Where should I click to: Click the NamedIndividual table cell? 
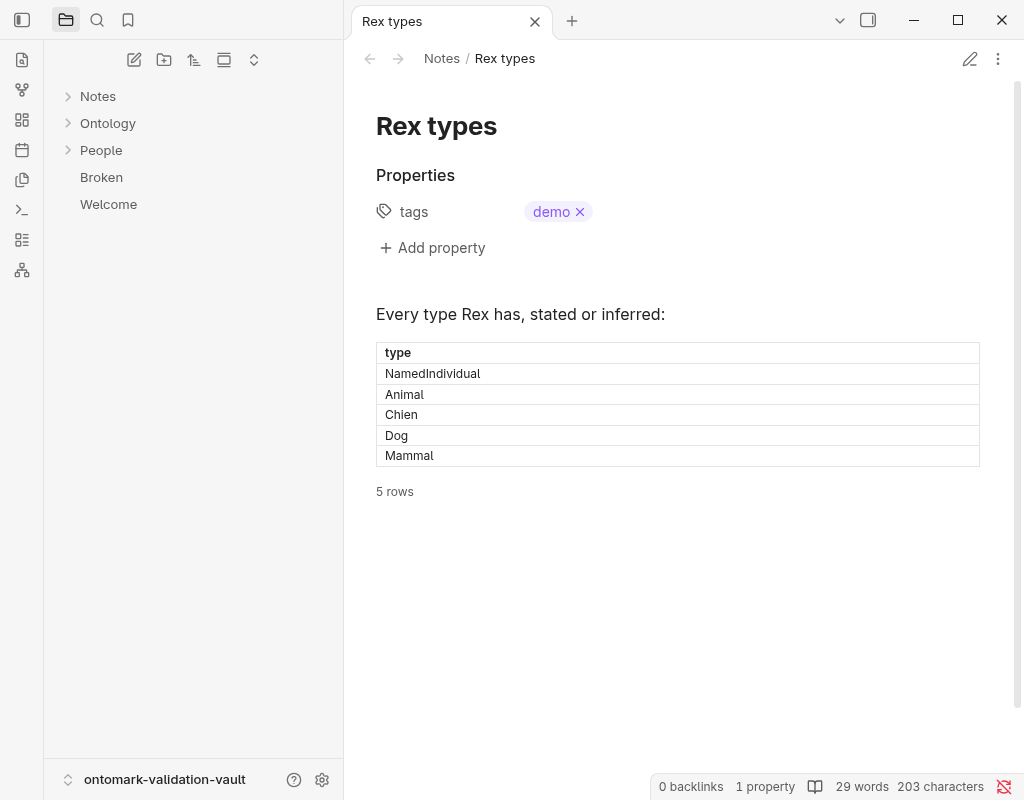[678, 374]
